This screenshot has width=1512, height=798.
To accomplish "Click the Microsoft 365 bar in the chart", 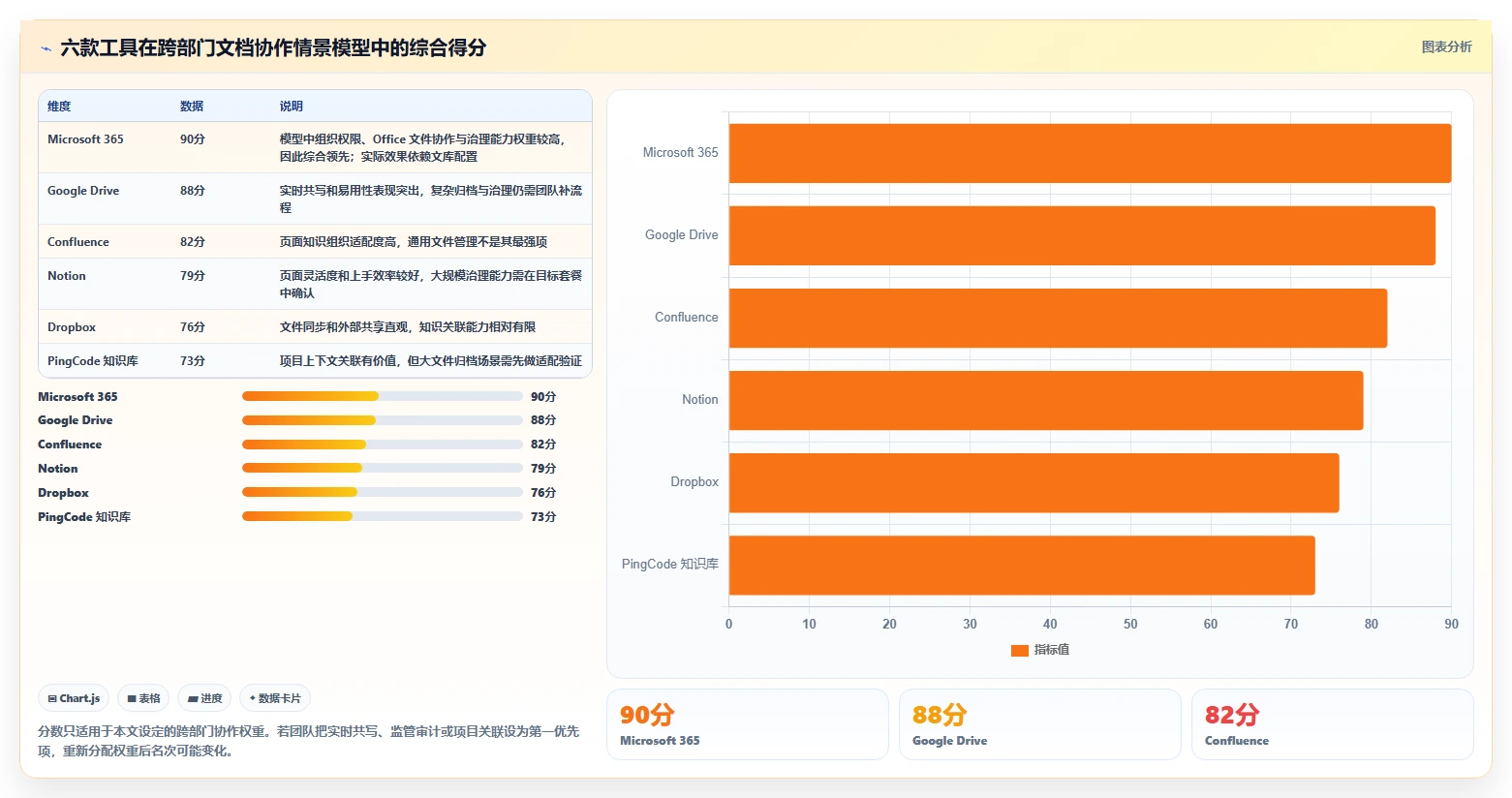I will (1090, 153).
